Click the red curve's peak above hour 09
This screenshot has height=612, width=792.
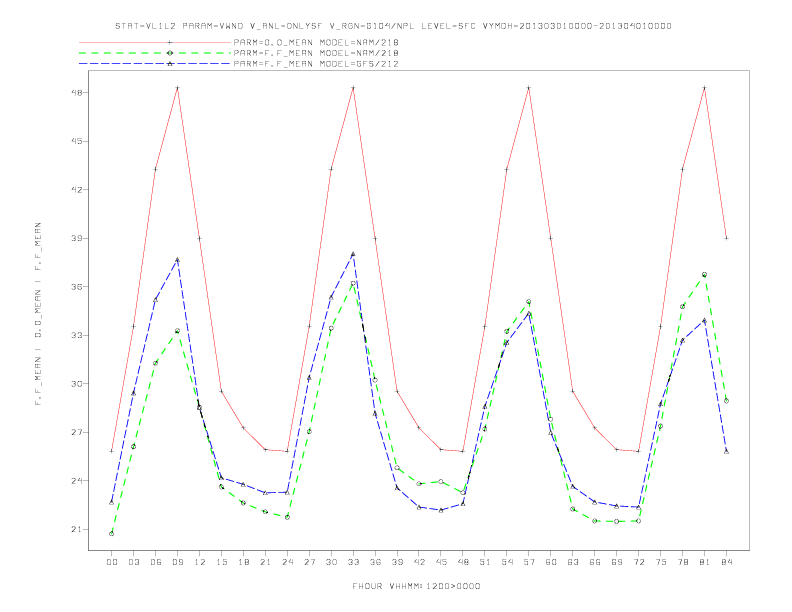point(177,88)
